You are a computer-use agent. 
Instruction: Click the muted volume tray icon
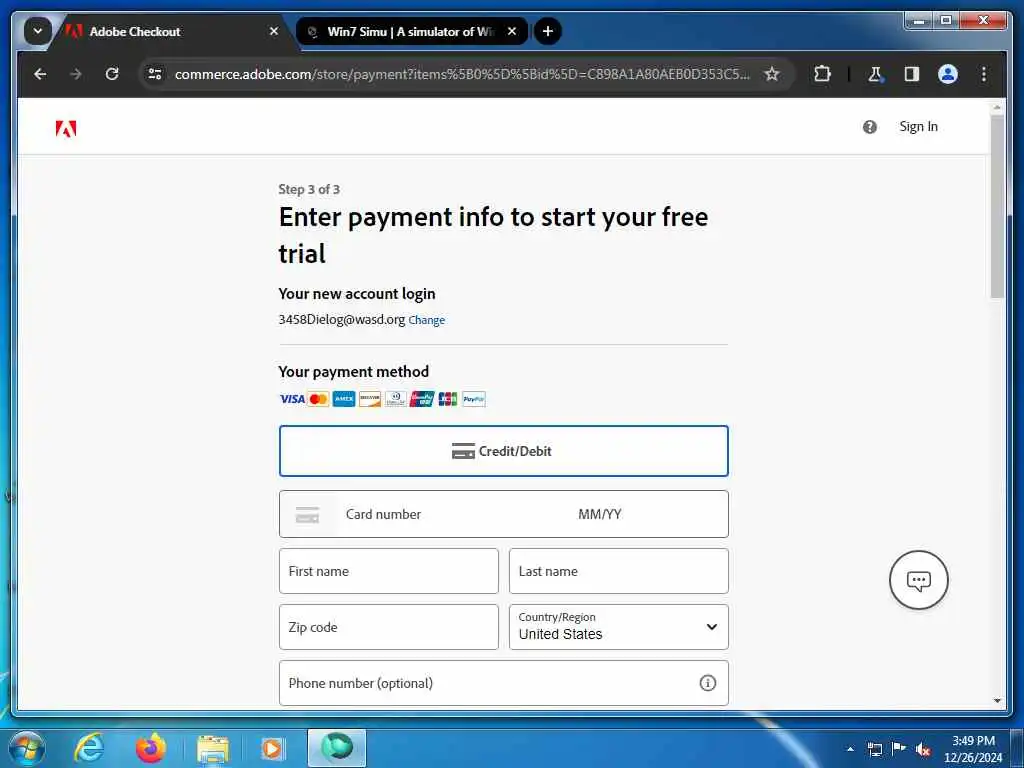(x=922, y=749)
